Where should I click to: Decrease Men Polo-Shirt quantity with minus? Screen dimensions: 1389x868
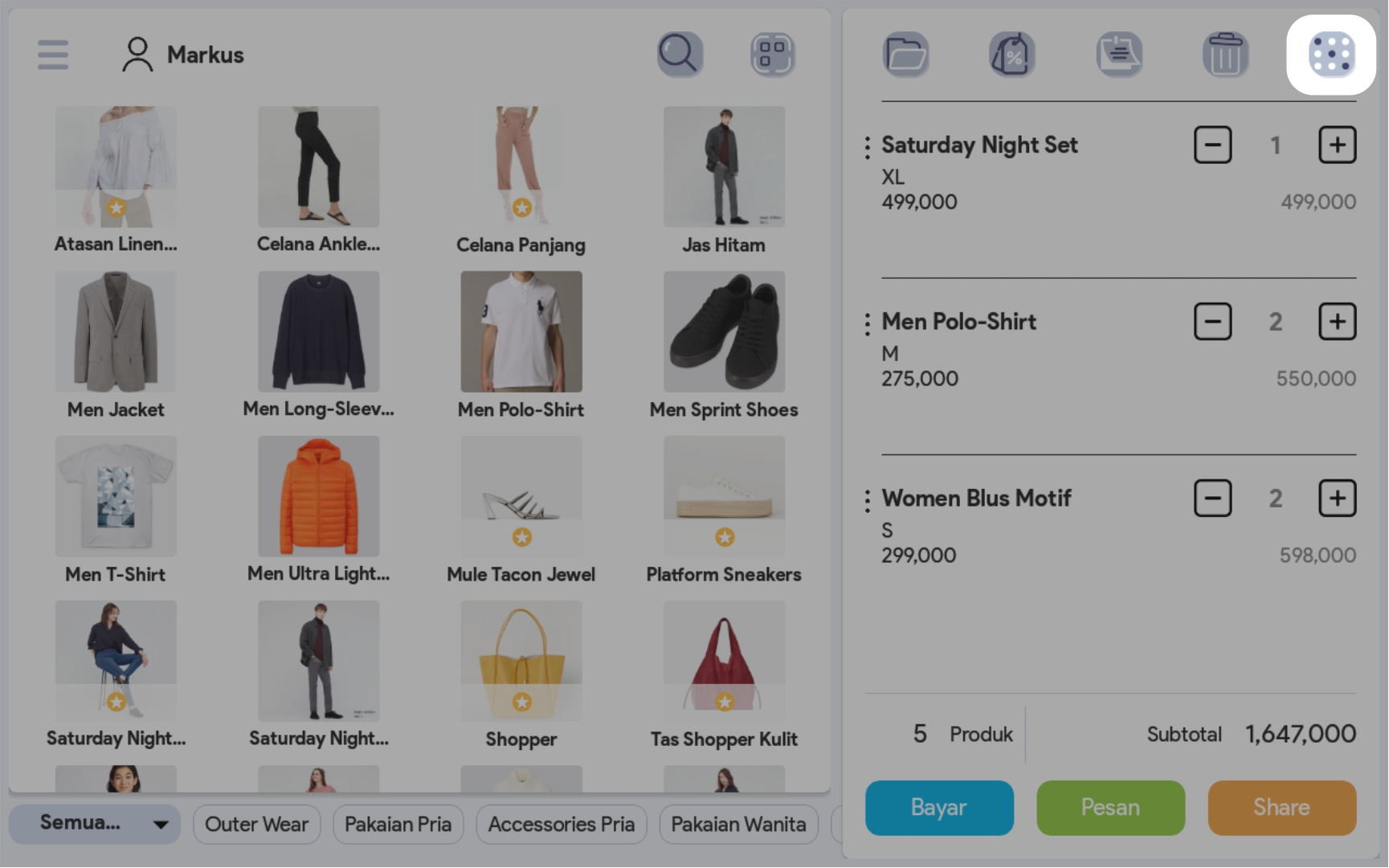tap(1213, 322)
